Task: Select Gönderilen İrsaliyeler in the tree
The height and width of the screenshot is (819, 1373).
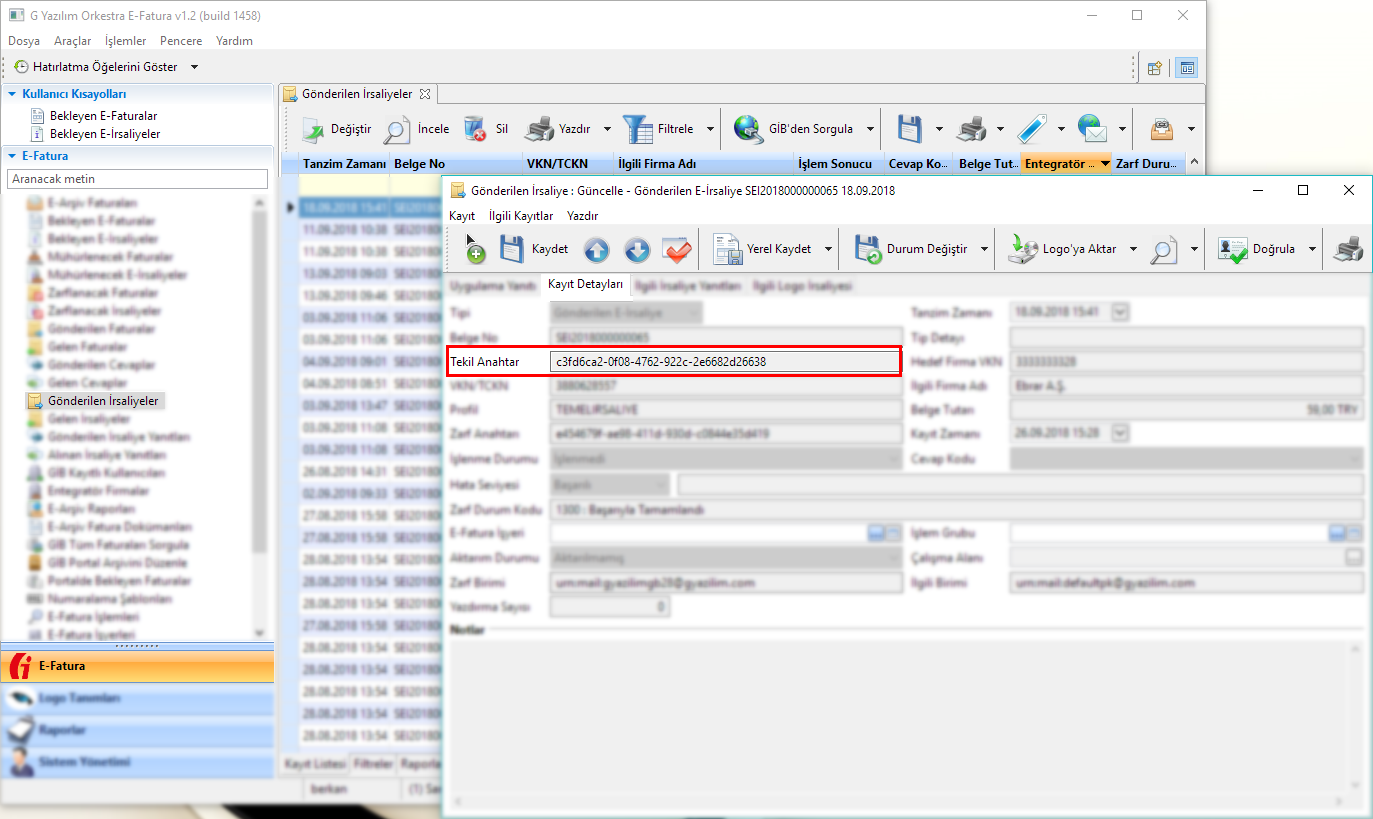Action: click(x=102, y=401)
